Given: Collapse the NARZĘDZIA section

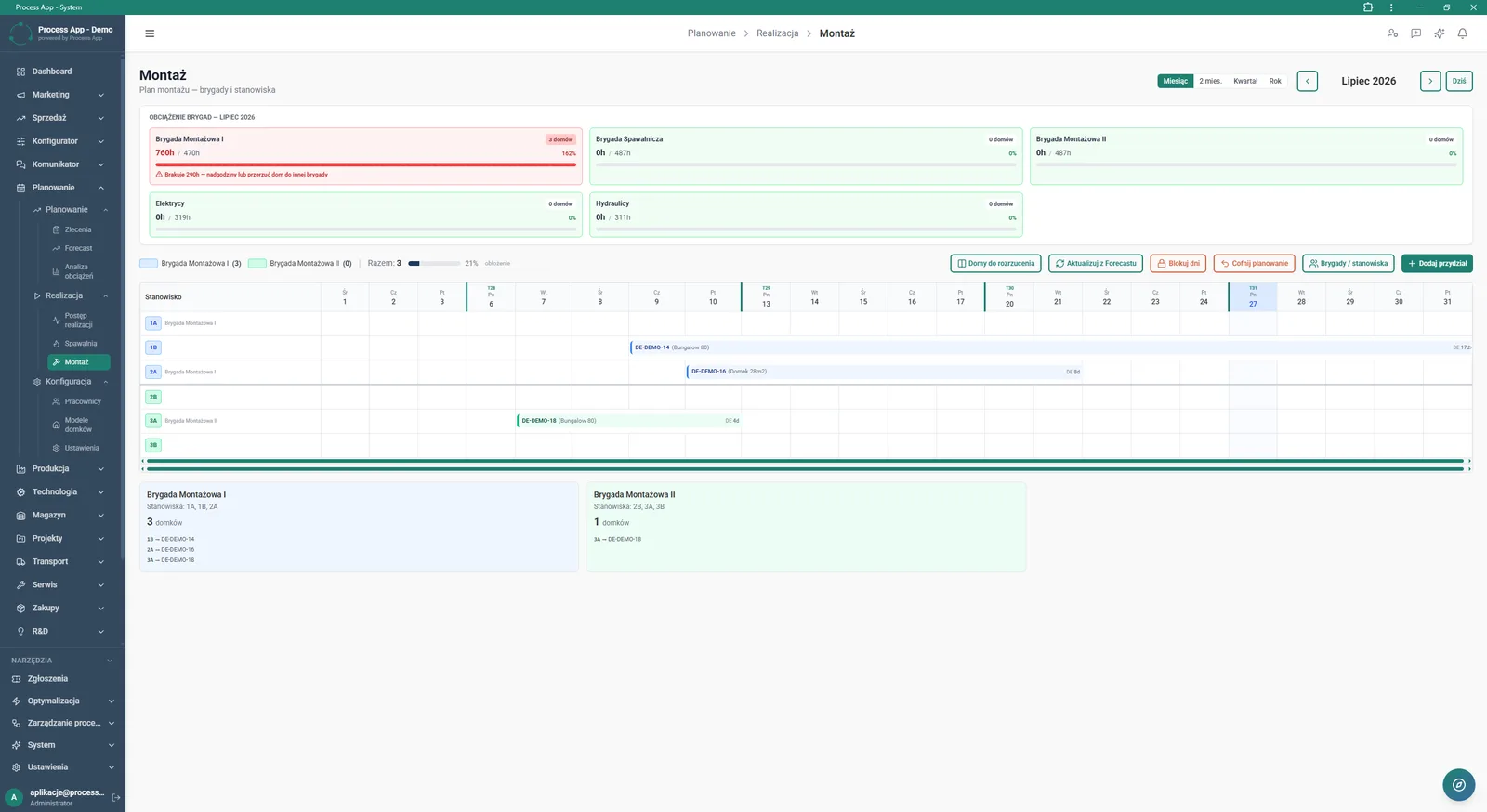Looking at the screenshot, I should coord(62,661).
